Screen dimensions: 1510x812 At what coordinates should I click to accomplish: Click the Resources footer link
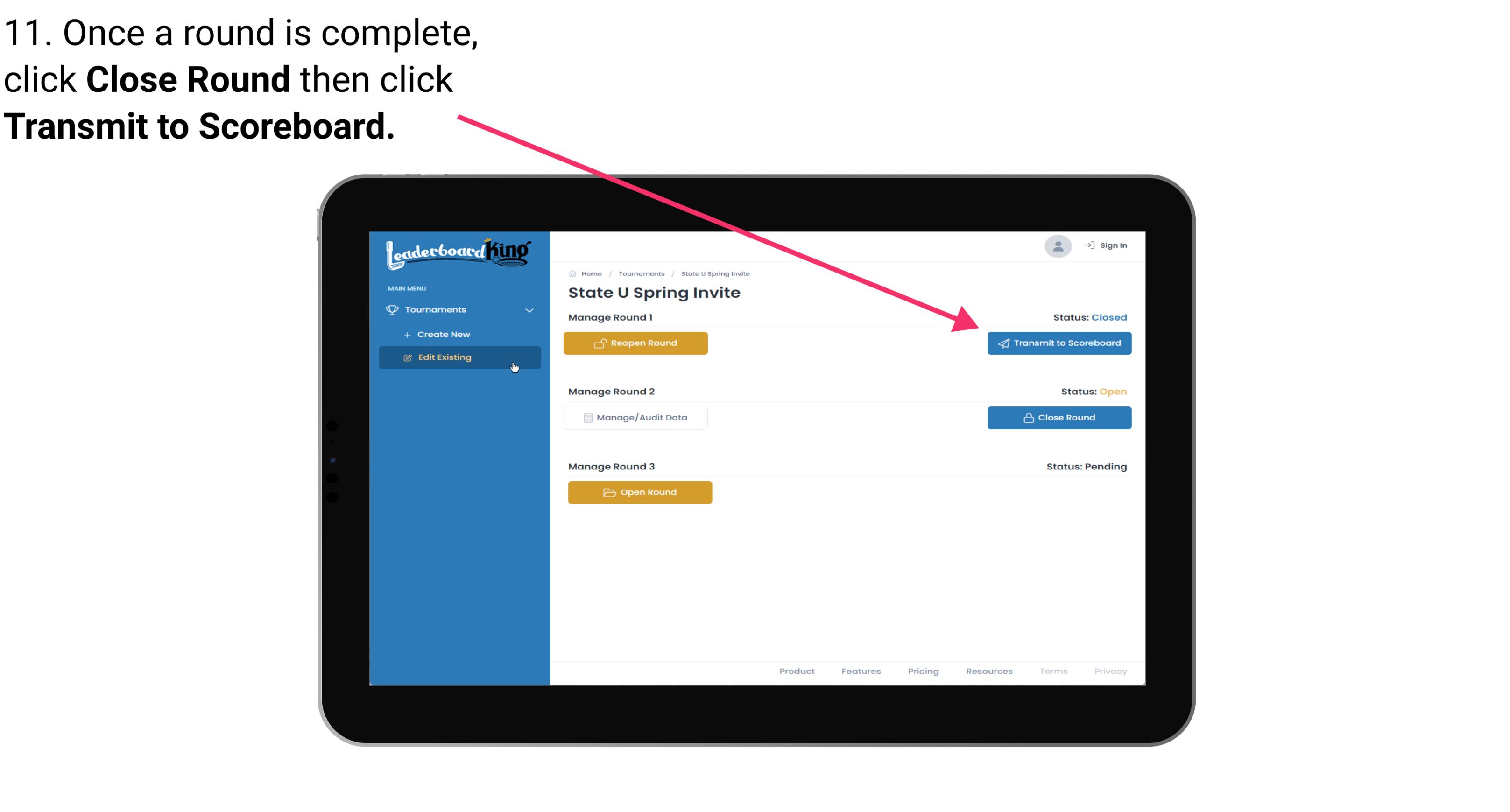989,671
